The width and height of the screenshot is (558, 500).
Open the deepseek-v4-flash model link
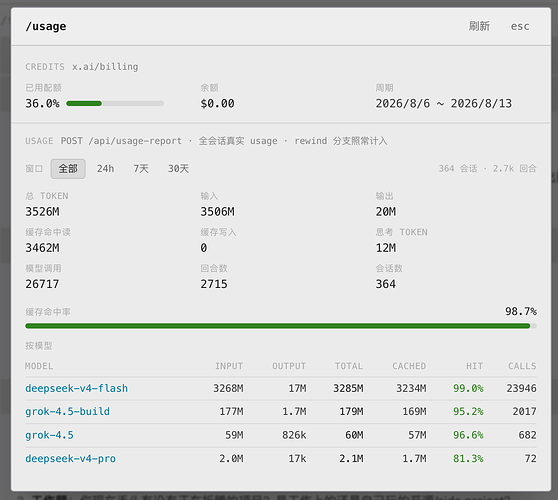(77, 388)
